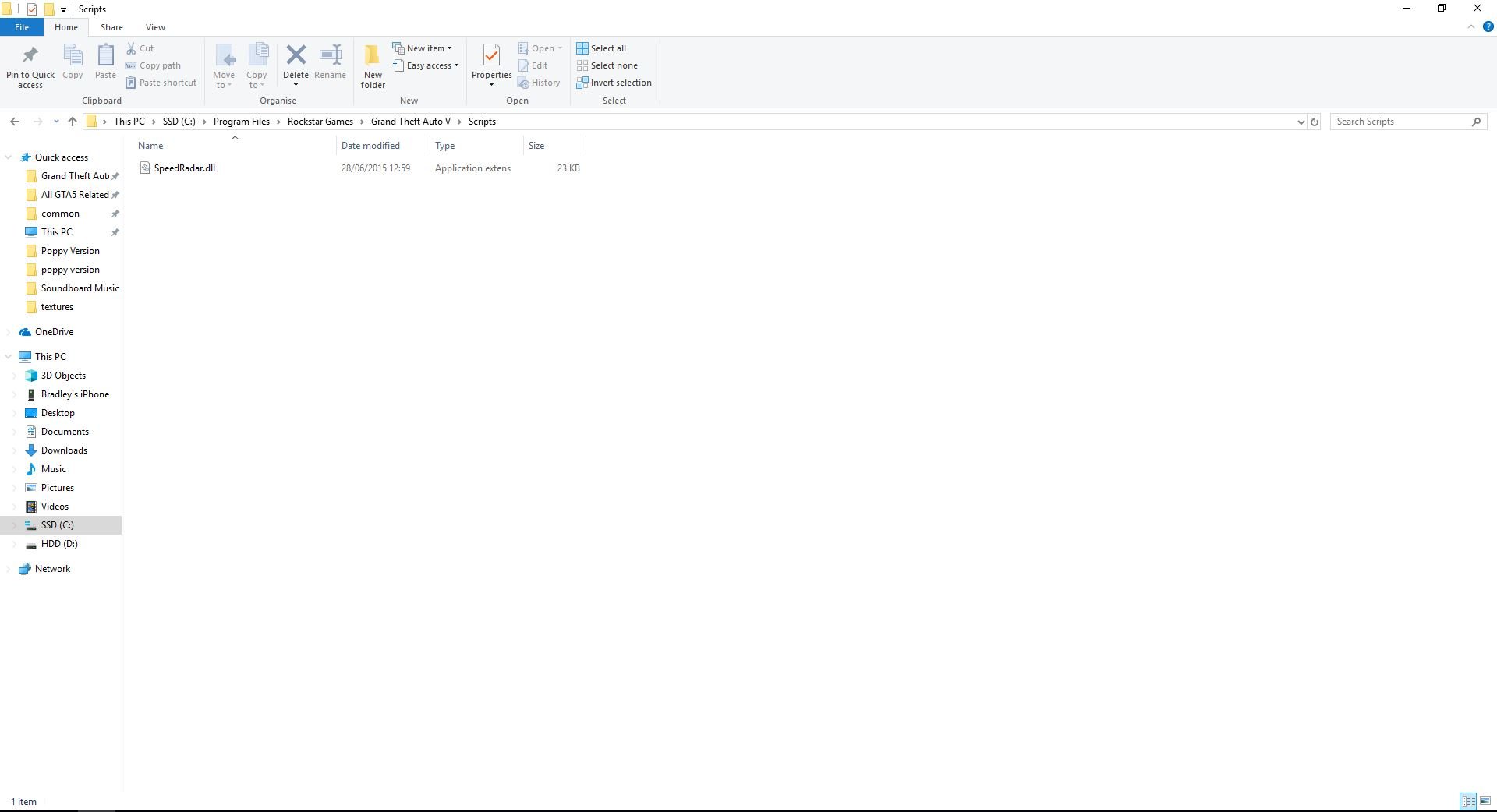Viewport: 1497px width, 812px height.
Task: Go back to the previous folder
Action: 15,122
